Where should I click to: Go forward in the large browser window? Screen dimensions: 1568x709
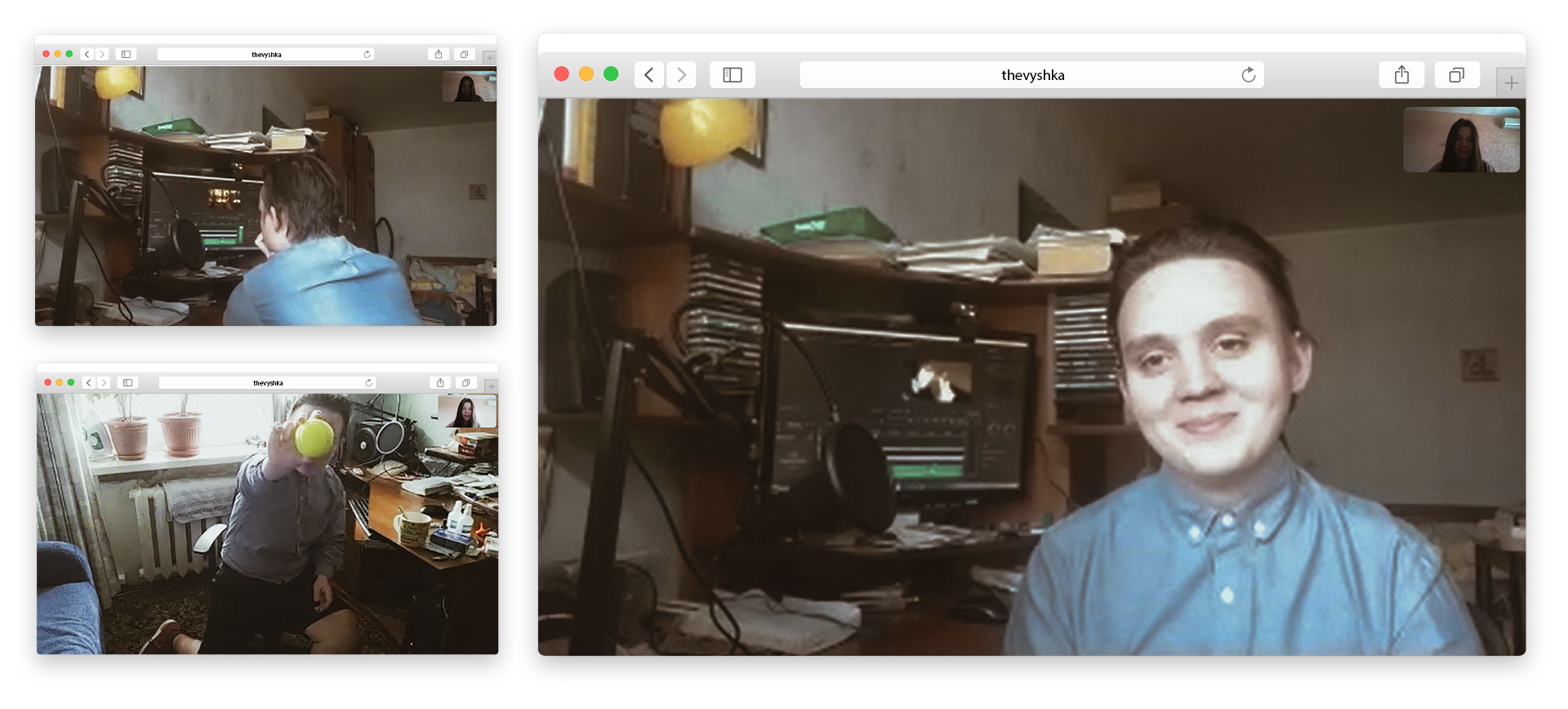pyautogui.click(x=681, y=75)
